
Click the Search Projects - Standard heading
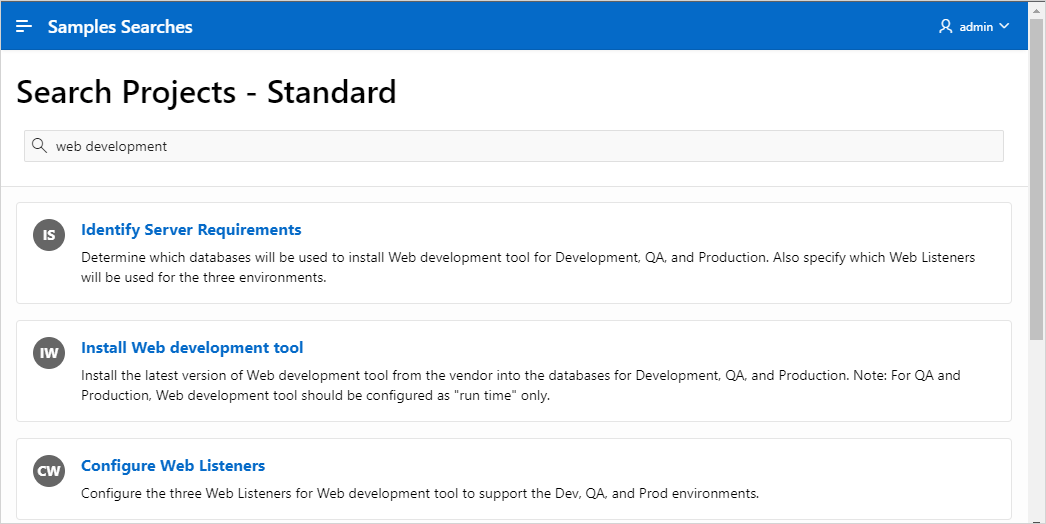pos(207,92)
